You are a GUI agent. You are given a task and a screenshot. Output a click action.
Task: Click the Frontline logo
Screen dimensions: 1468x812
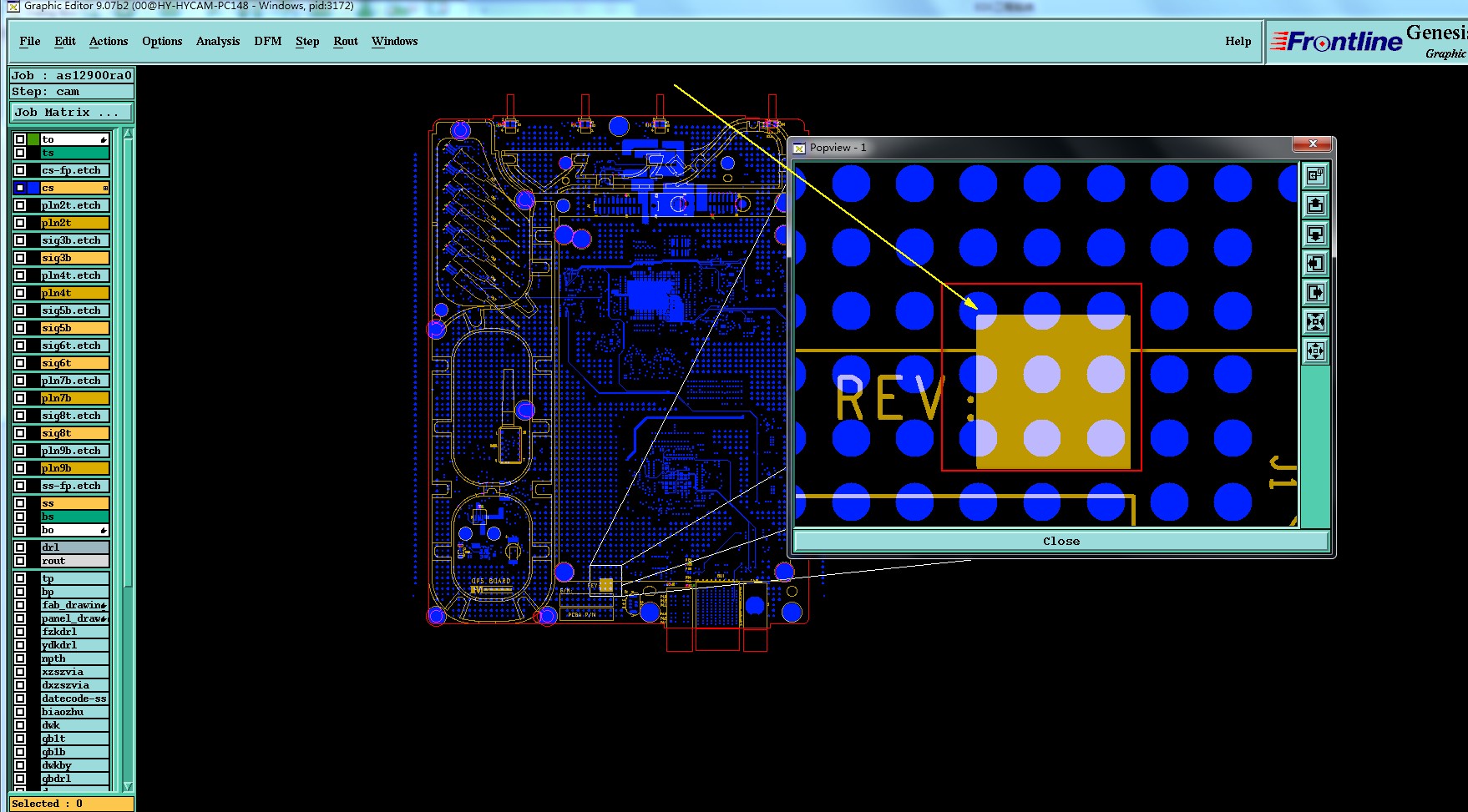click(1336, 41)
